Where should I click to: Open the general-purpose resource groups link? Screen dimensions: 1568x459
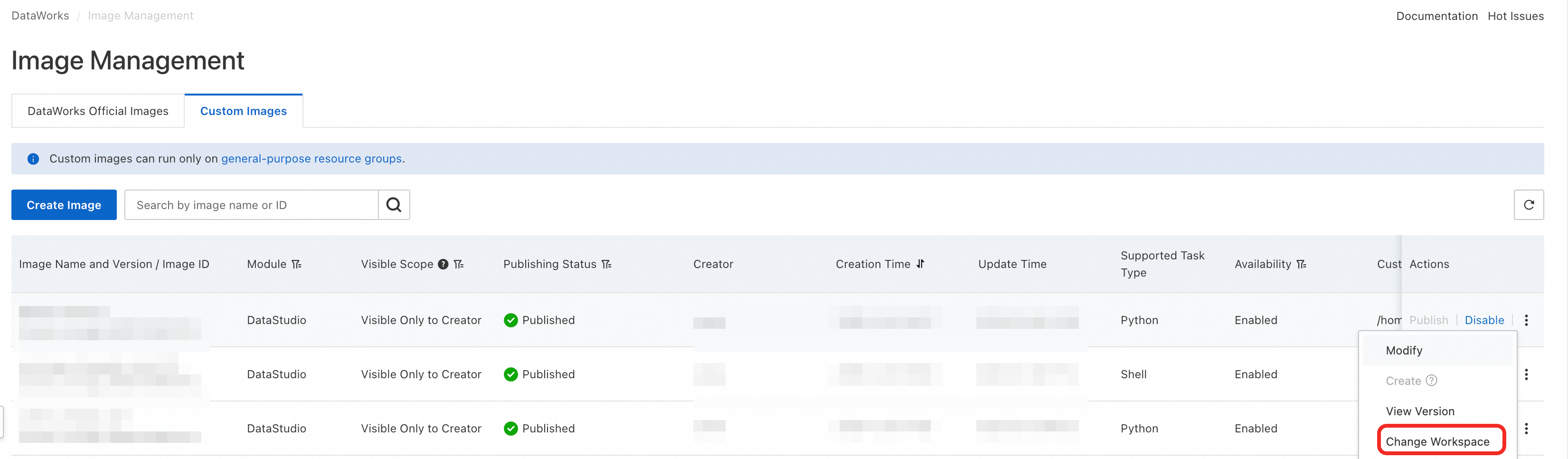(311, 159)
